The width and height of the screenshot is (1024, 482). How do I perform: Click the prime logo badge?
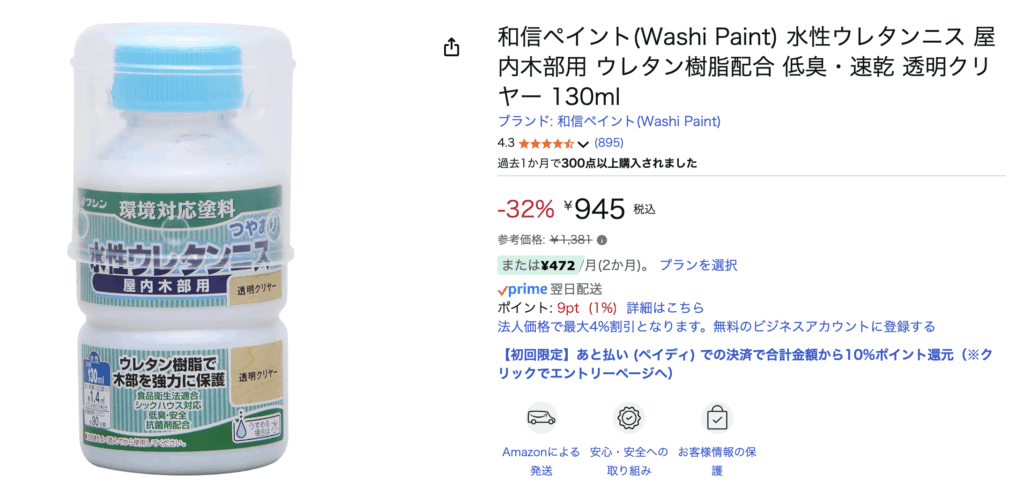(522, 289)
